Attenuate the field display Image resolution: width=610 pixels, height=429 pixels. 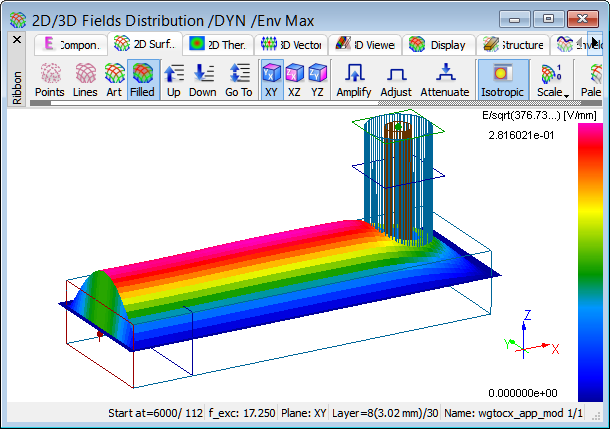click(445, 79)
